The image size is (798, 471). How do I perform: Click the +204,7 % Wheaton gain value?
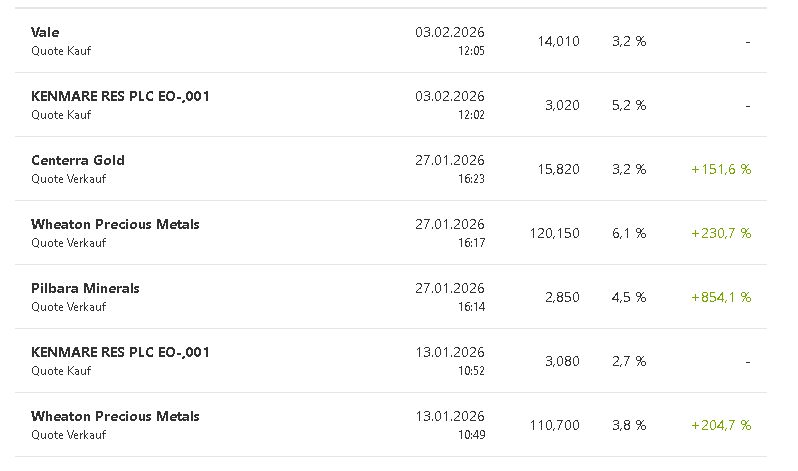721,426
